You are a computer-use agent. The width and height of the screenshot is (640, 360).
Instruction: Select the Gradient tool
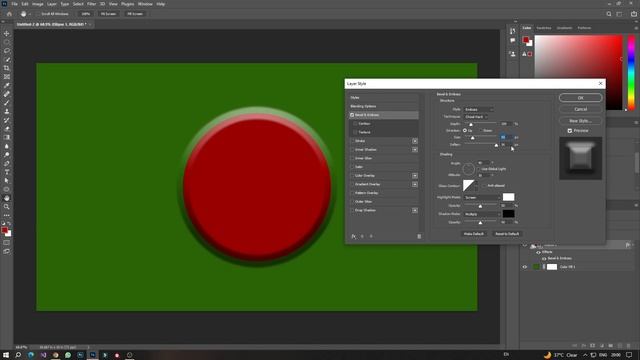(7, 138)
